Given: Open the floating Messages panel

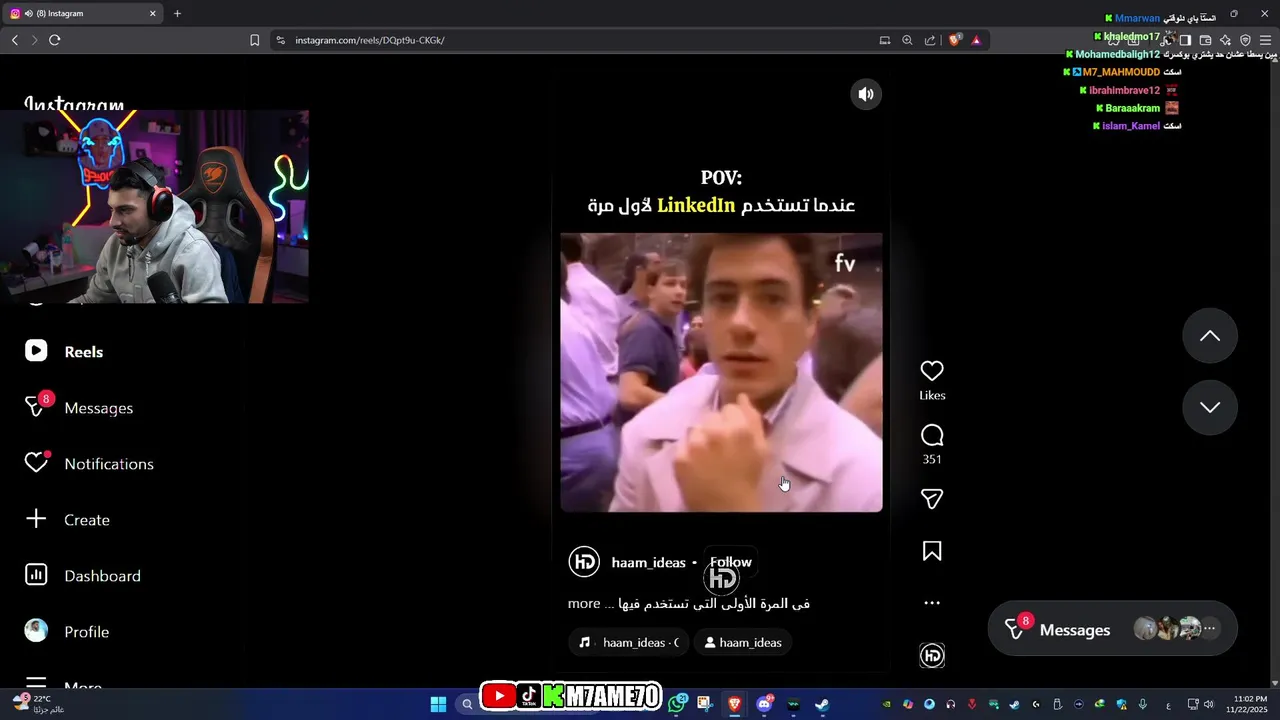Looking at the screenshot, I should coord(1112,629).
